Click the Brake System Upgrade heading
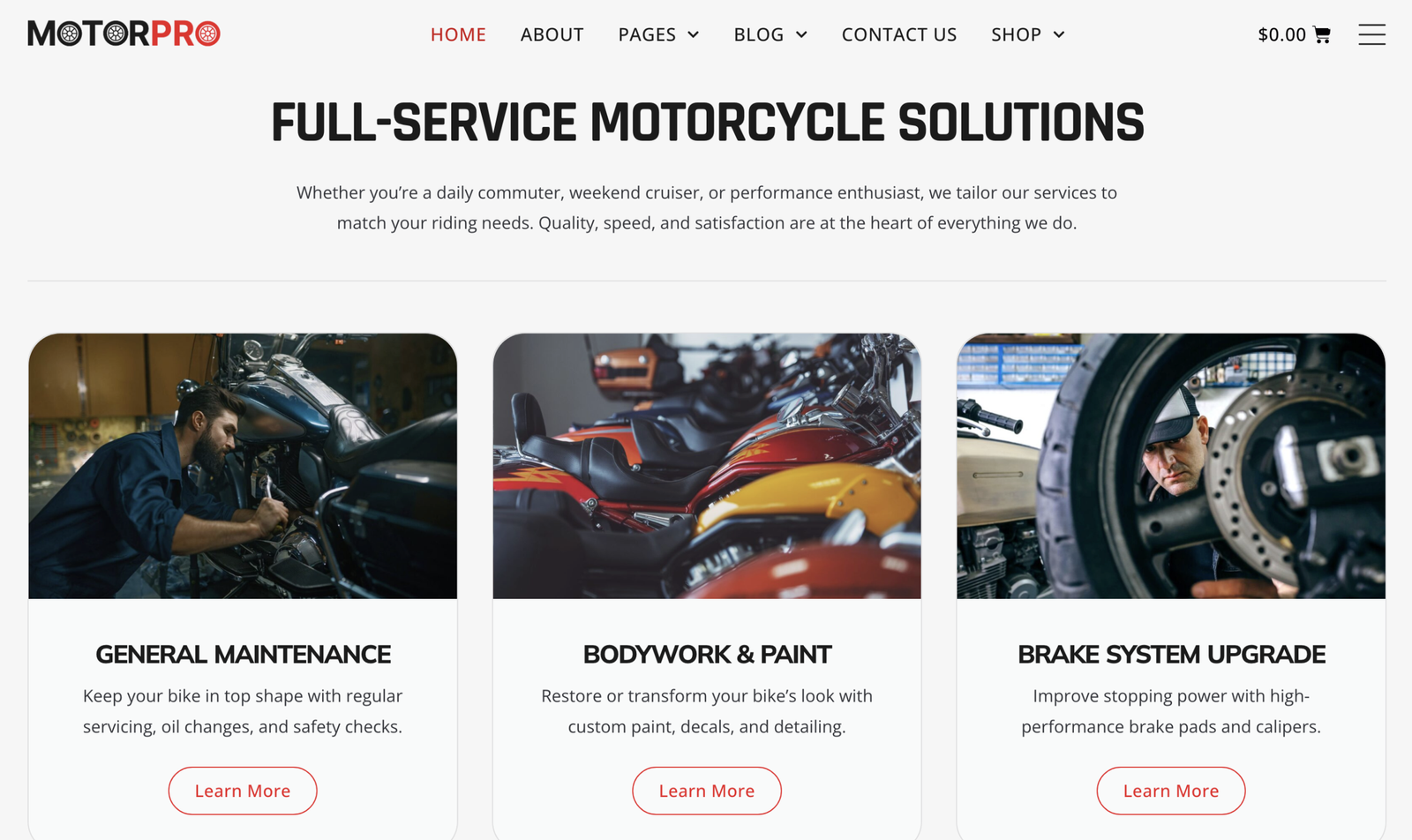This screenshot has width=1412, height=840. [1171, 655]
